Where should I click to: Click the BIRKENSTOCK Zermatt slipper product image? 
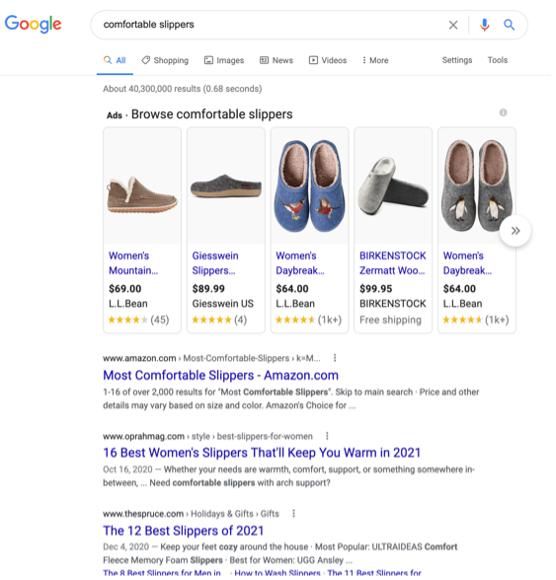[393, 186]
